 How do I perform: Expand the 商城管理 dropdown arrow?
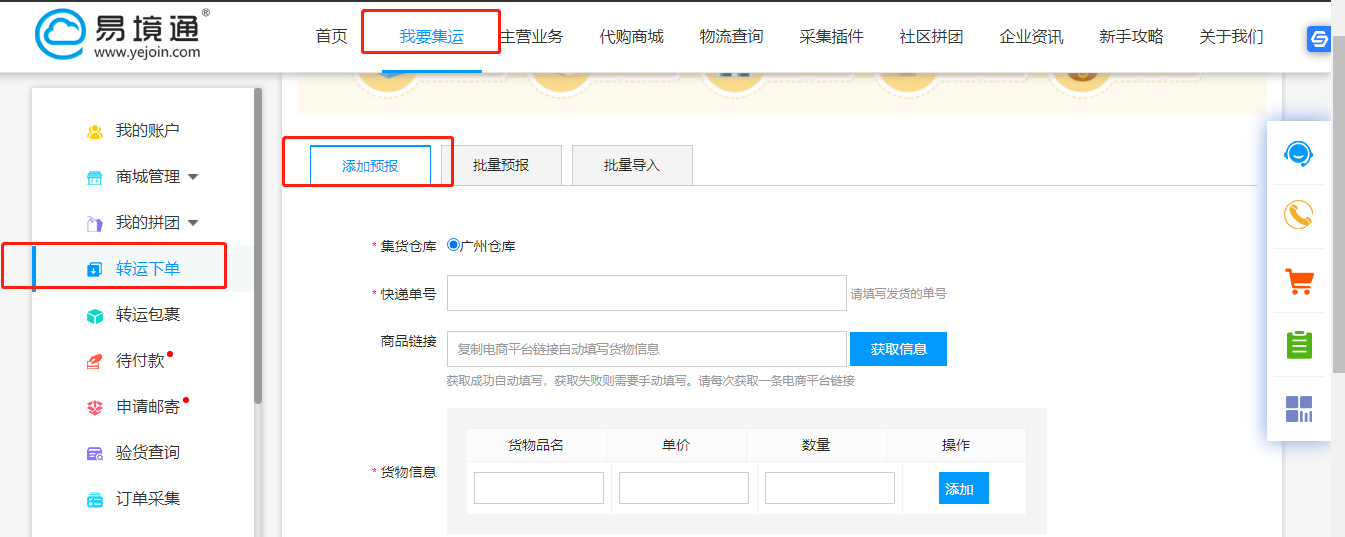[x=193, y=177]
